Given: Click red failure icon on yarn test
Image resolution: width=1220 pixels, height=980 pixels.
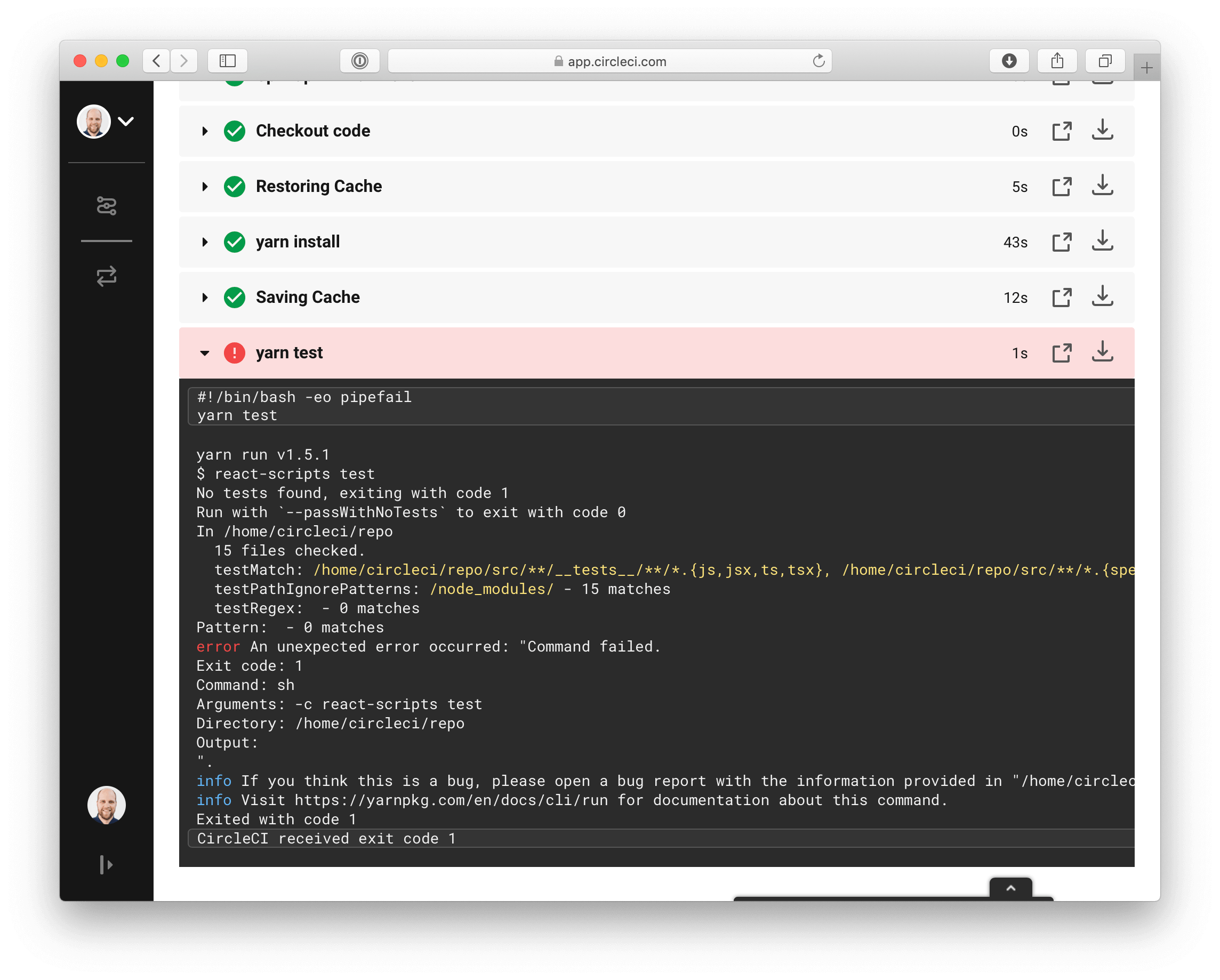Looking at the screenshot, I should [234, 353].
